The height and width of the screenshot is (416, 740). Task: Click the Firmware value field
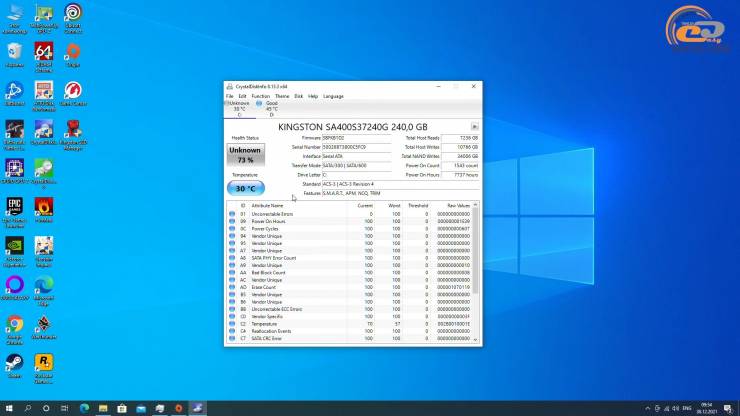(x=356, y=138)
